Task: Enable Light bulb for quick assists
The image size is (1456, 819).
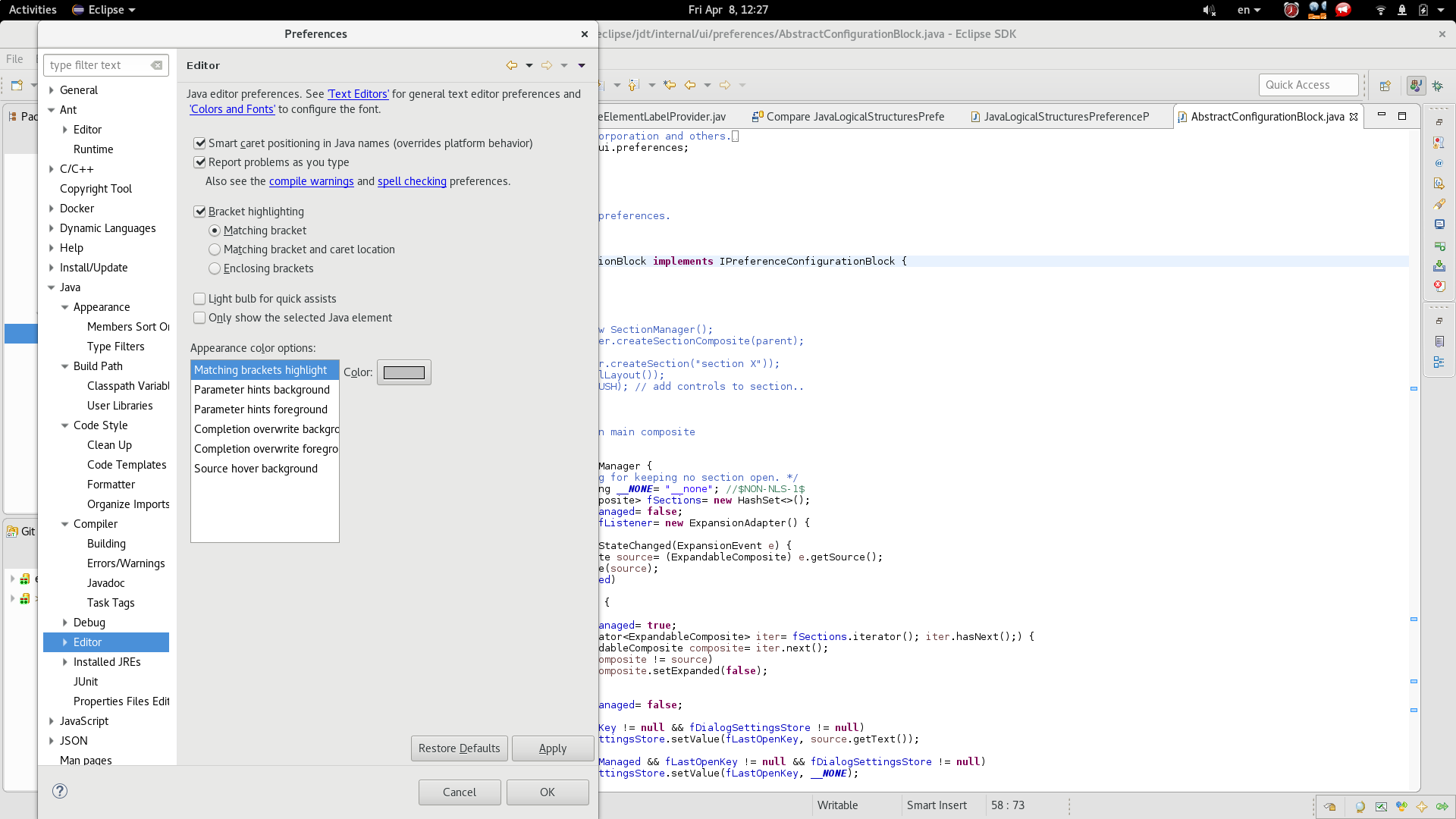Action: point(200,299)
